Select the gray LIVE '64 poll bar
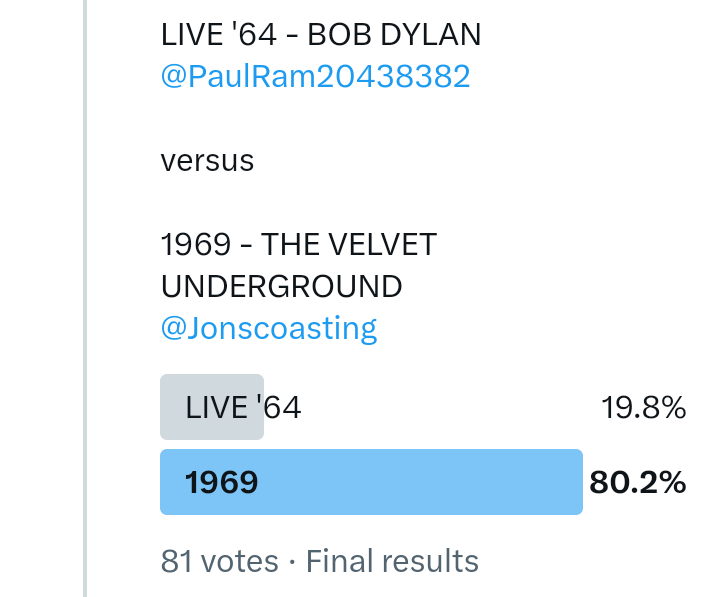Viewport: 720px width, 597px height. pyautogui.click(x=212, y=407)
